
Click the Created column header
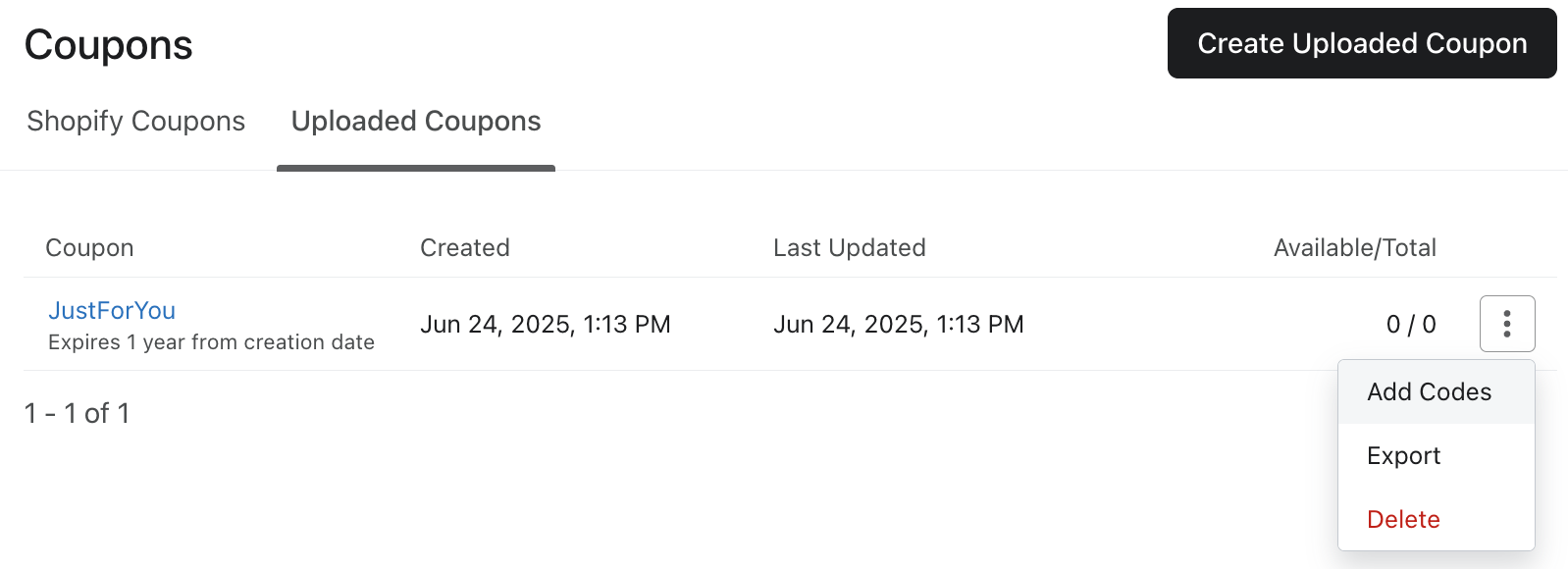[x=465, y=248]
